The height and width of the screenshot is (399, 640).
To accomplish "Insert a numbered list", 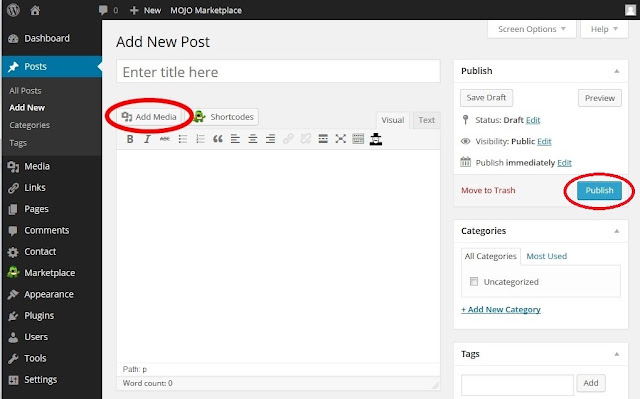I will tap(200, 139).
